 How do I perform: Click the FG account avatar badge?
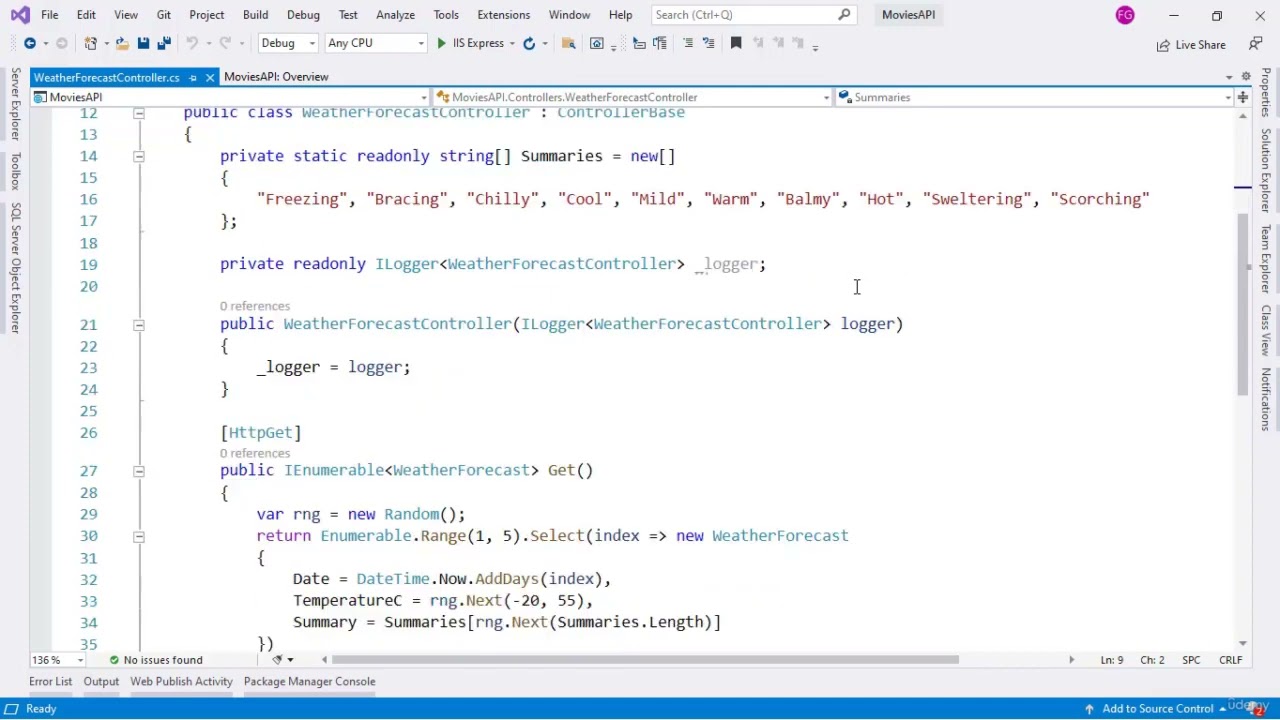pos(1125,15)
